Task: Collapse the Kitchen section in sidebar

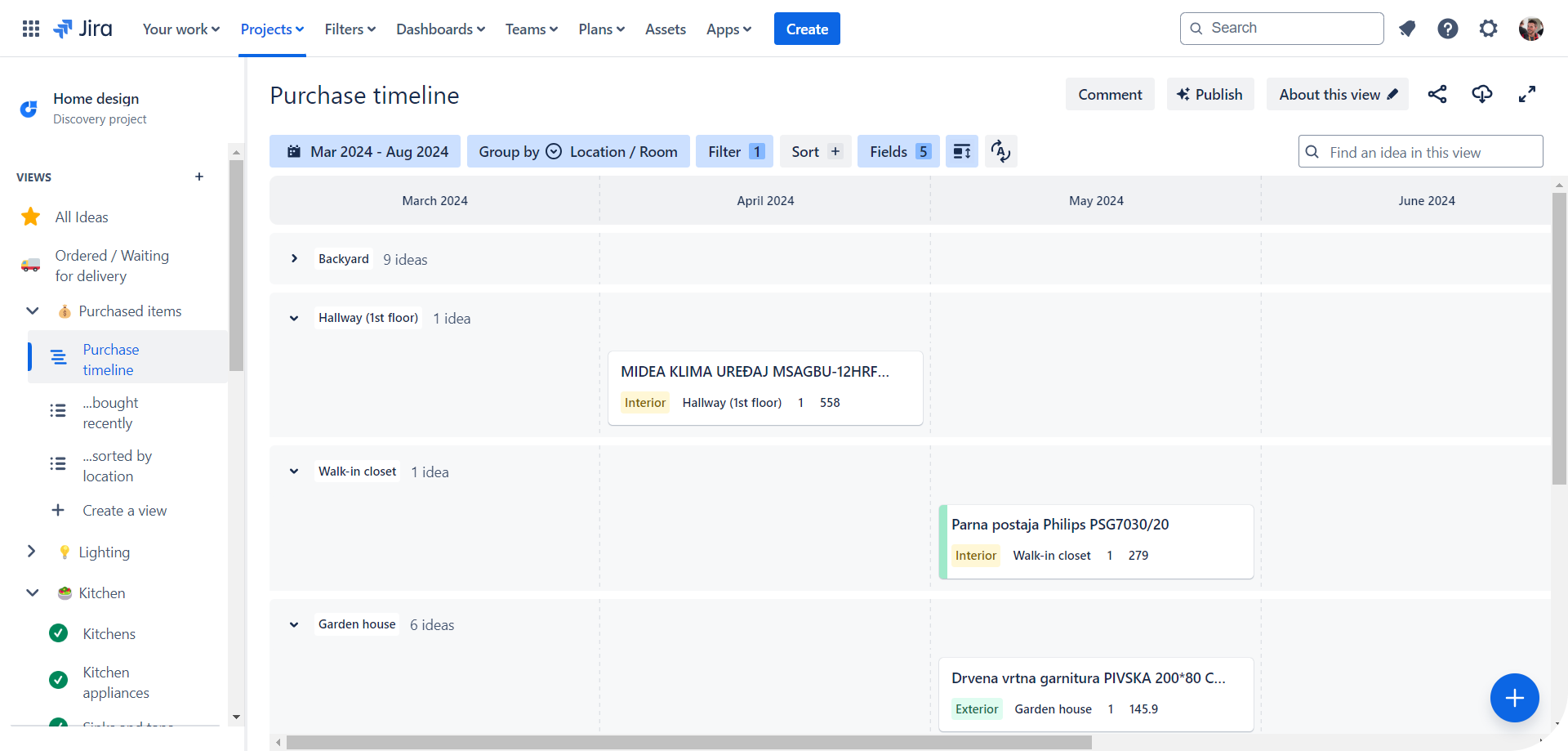Action: [x=32, y=592]
